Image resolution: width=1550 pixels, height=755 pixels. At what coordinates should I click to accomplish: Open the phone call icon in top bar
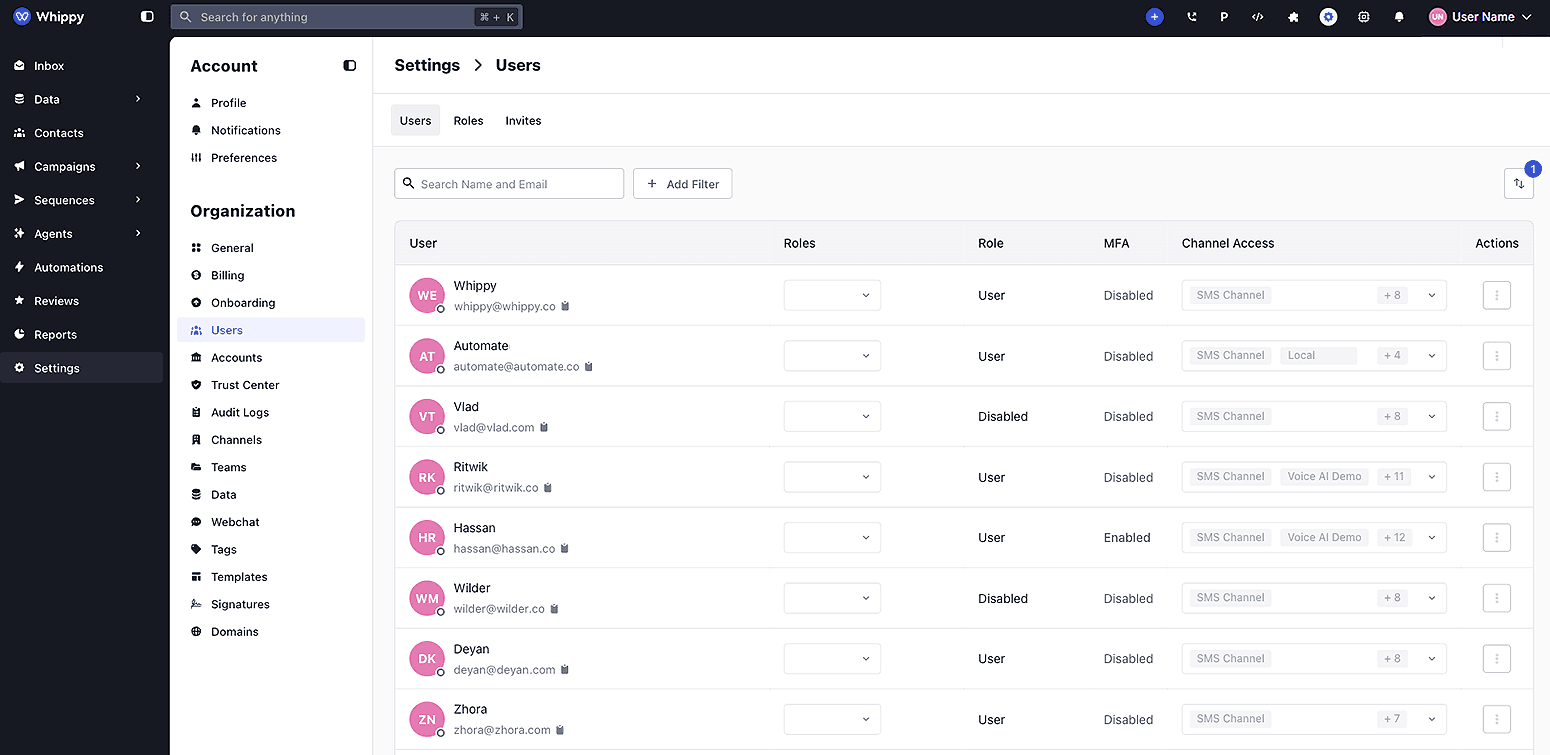click(1191, 16)
